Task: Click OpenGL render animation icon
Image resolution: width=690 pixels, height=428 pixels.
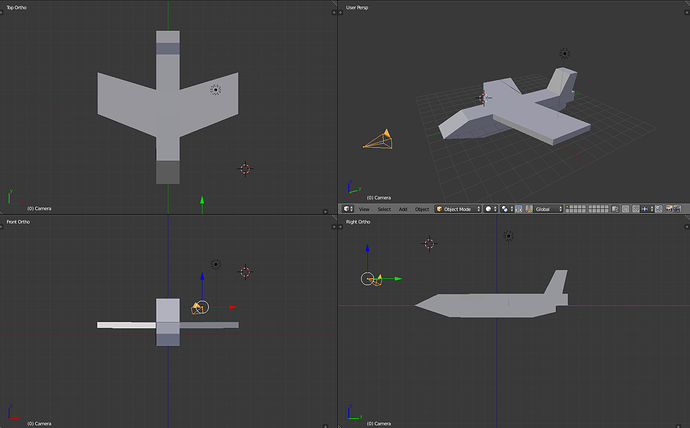Action: click(x=677, y=209)
